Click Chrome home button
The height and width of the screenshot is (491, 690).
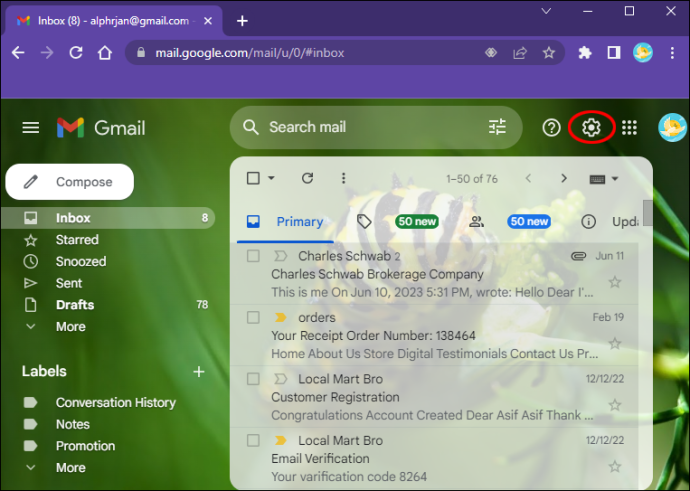click(105, 53)
